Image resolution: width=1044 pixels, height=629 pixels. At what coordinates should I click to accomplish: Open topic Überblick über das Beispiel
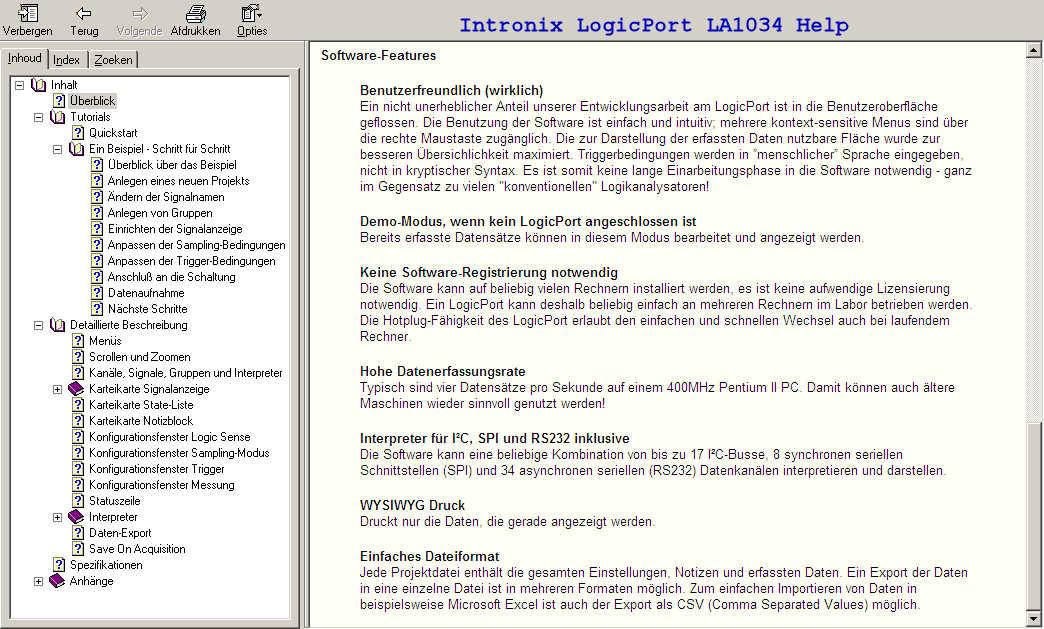pos(172,165)
